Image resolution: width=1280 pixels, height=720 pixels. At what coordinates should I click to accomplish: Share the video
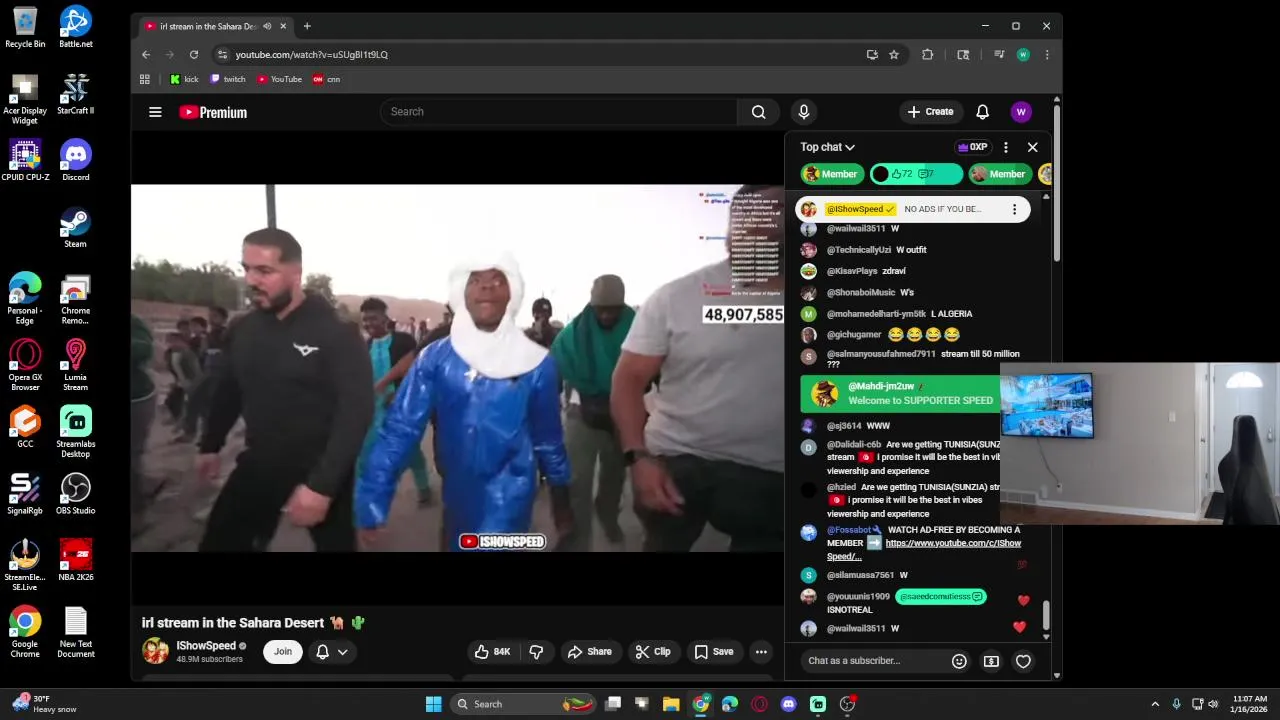tap(589, 652)
